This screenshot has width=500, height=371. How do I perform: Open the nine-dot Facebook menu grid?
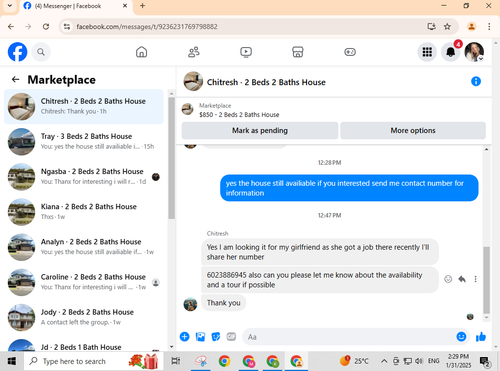[x=427, y=52]
